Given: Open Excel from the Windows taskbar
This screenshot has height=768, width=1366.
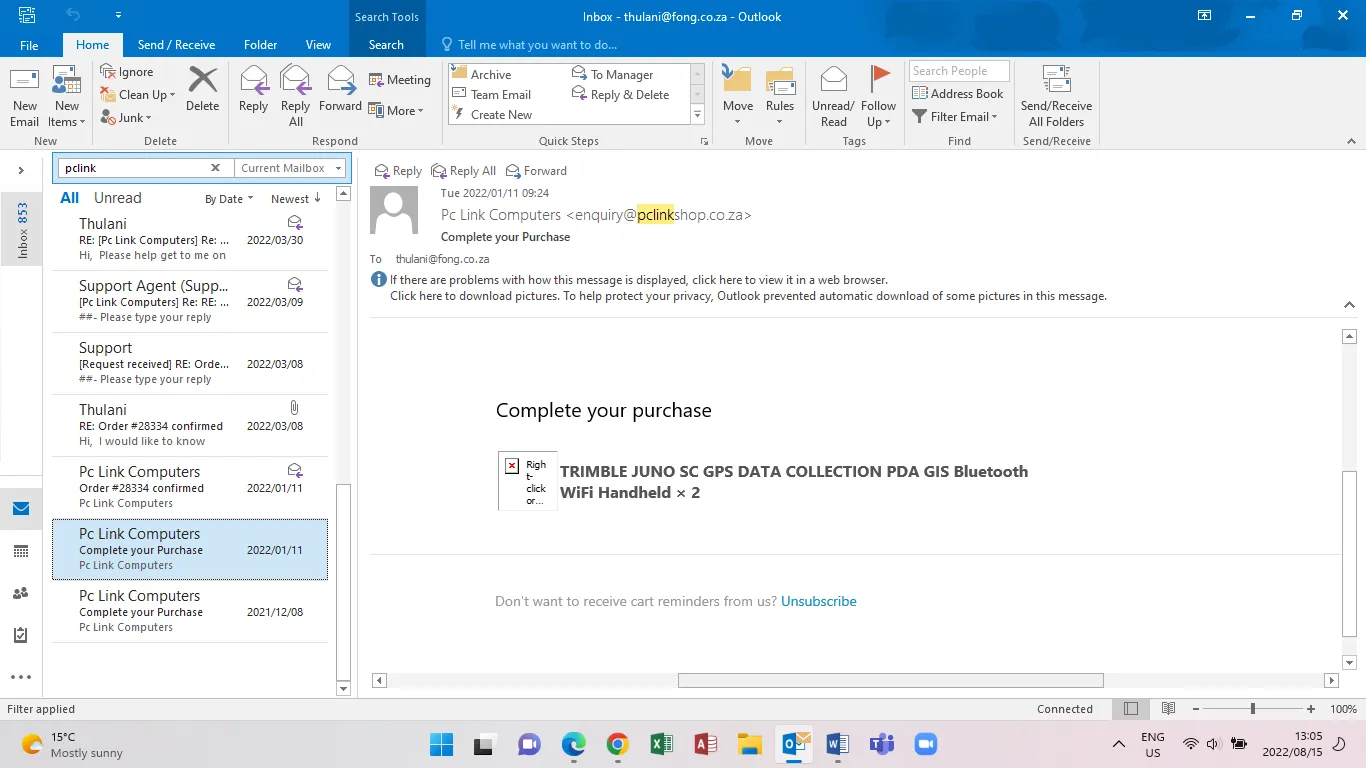Looking at the screenshot, I should coord(661,744).
